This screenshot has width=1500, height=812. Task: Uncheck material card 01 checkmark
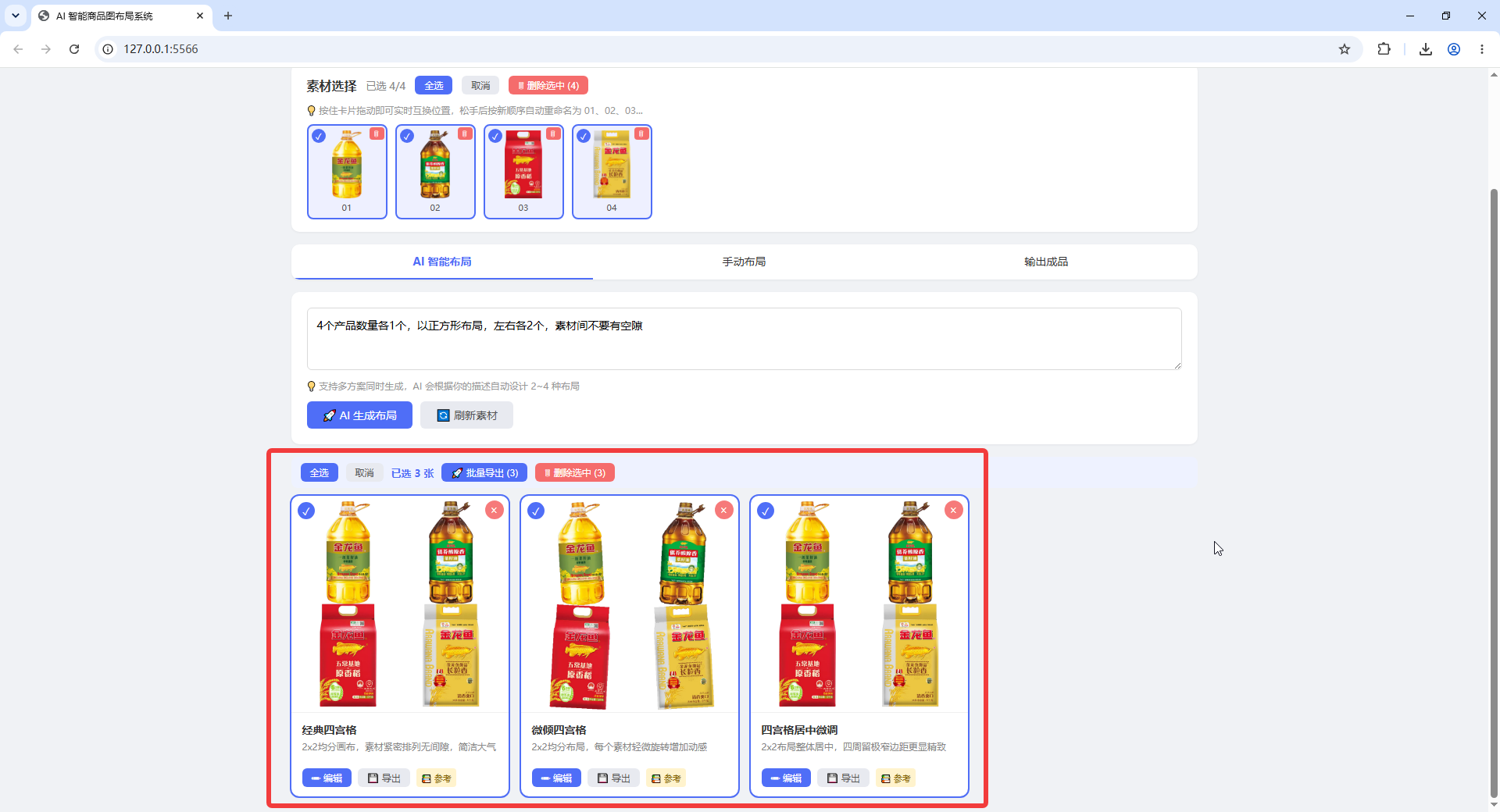tap(319, 136)
